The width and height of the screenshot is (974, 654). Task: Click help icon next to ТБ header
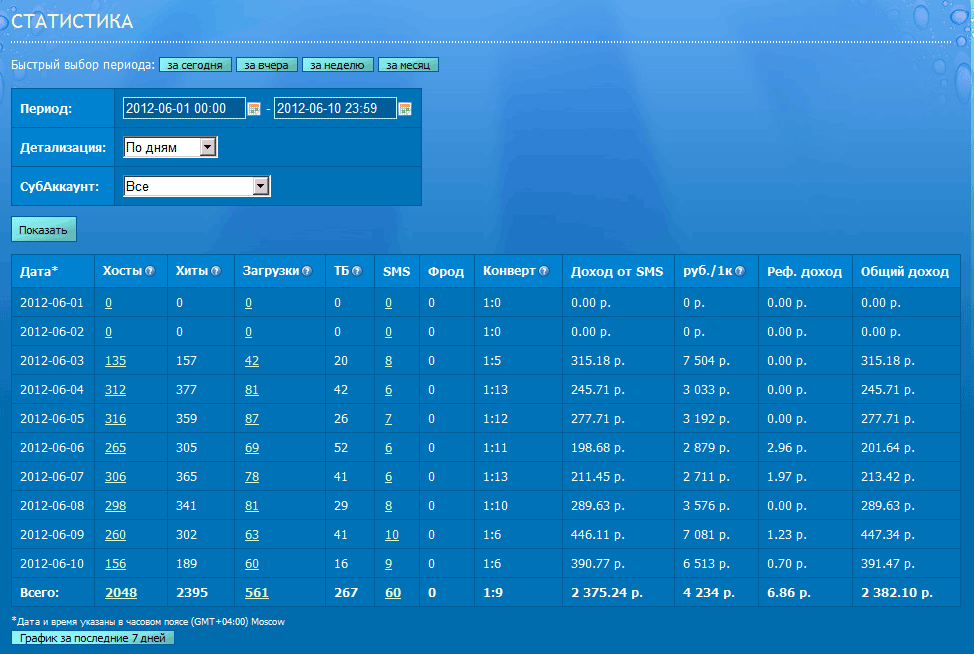pyautogui.click(x=356, y=271)
